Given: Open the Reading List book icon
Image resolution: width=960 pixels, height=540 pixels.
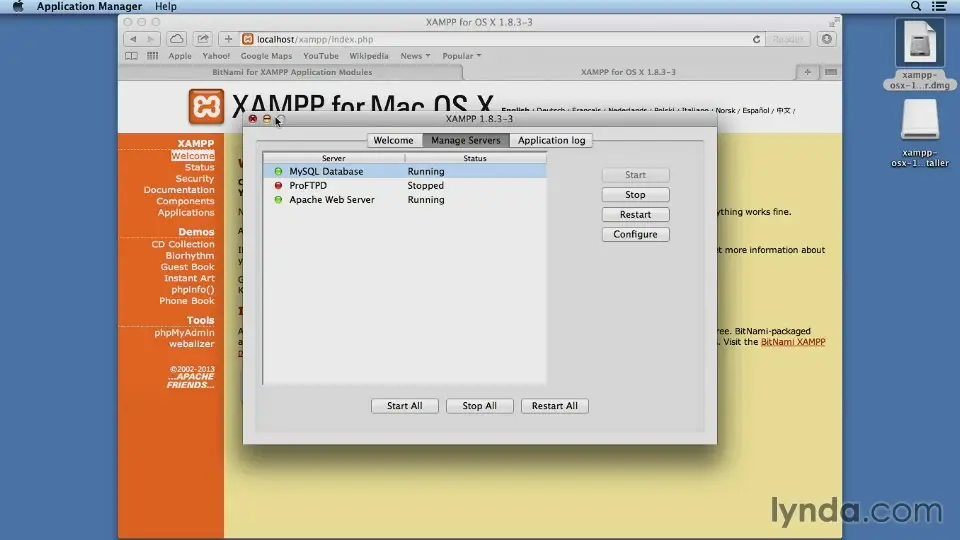Looking at the screenshot, I should [131, 56].
